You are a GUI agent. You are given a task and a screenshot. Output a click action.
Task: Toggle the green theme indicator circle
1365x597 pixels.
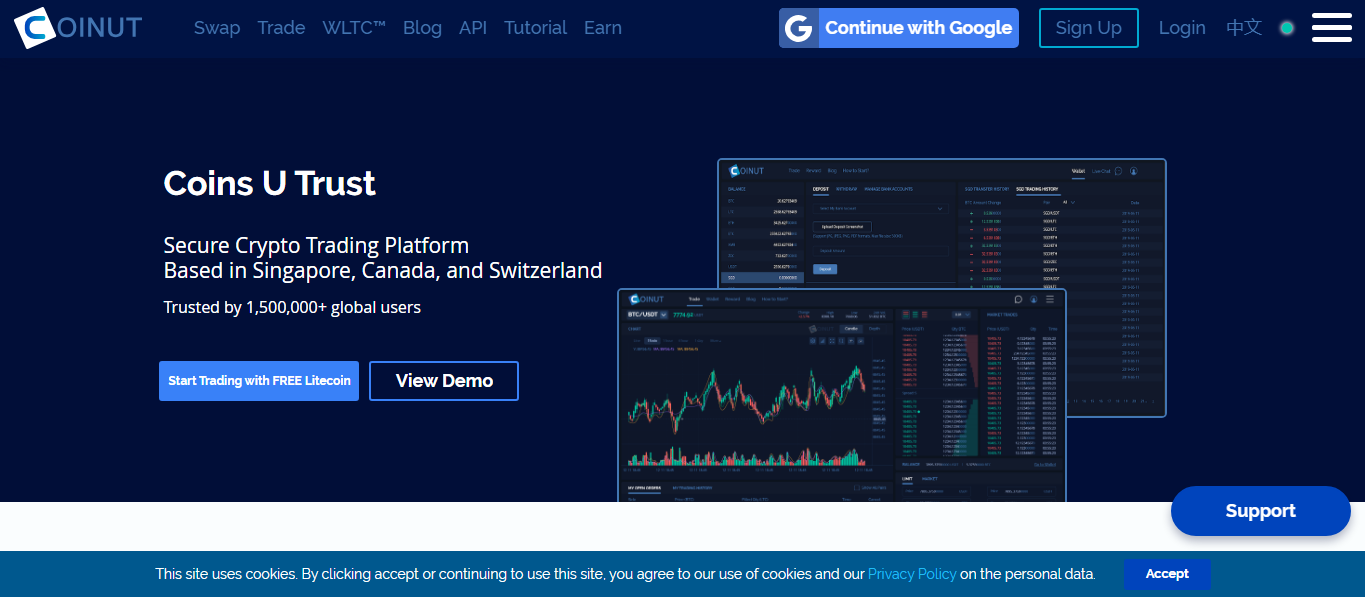[x=1287, y=28]
